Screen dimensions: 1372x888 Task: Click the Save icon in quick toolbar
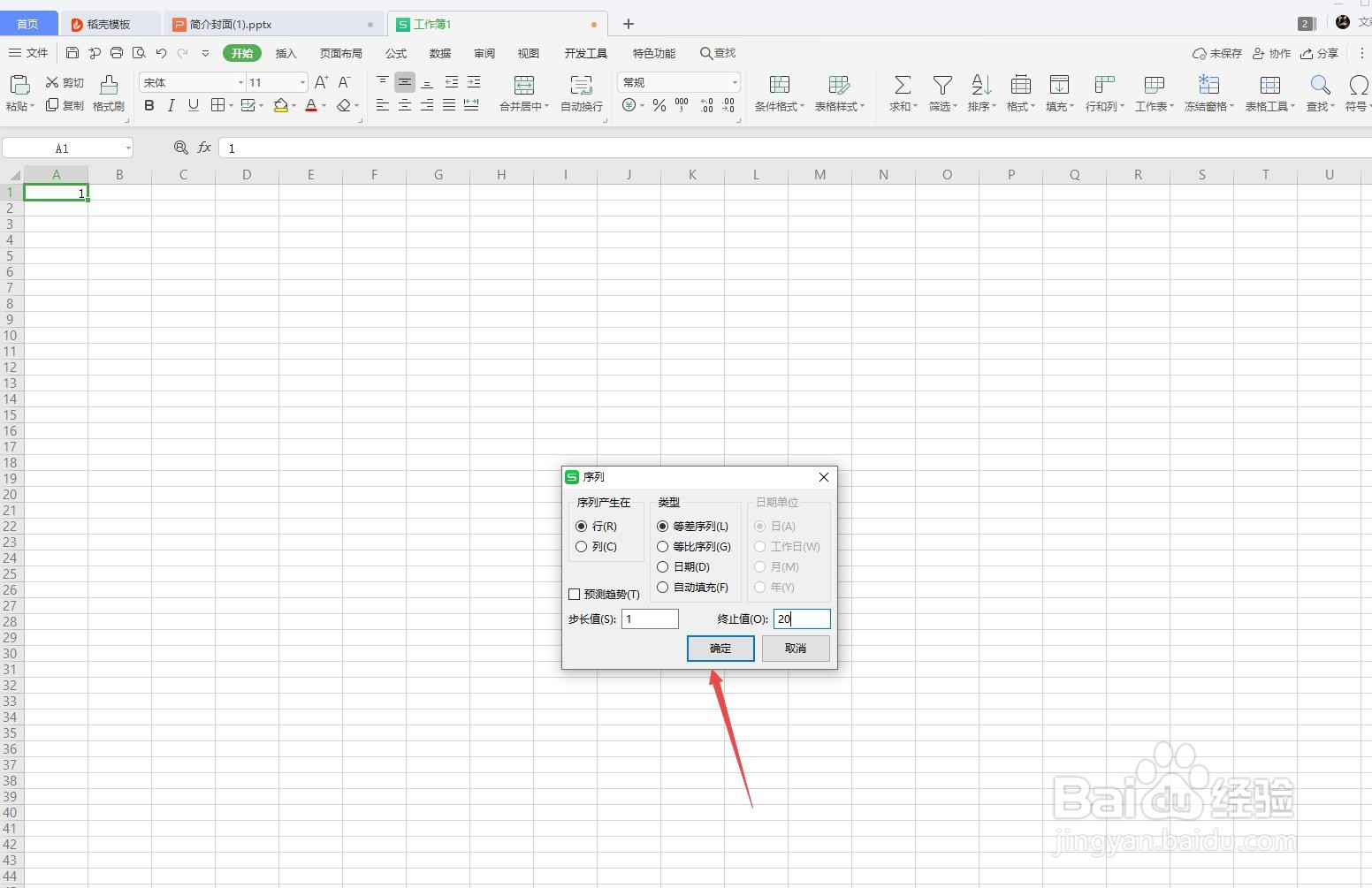[72, 53]
